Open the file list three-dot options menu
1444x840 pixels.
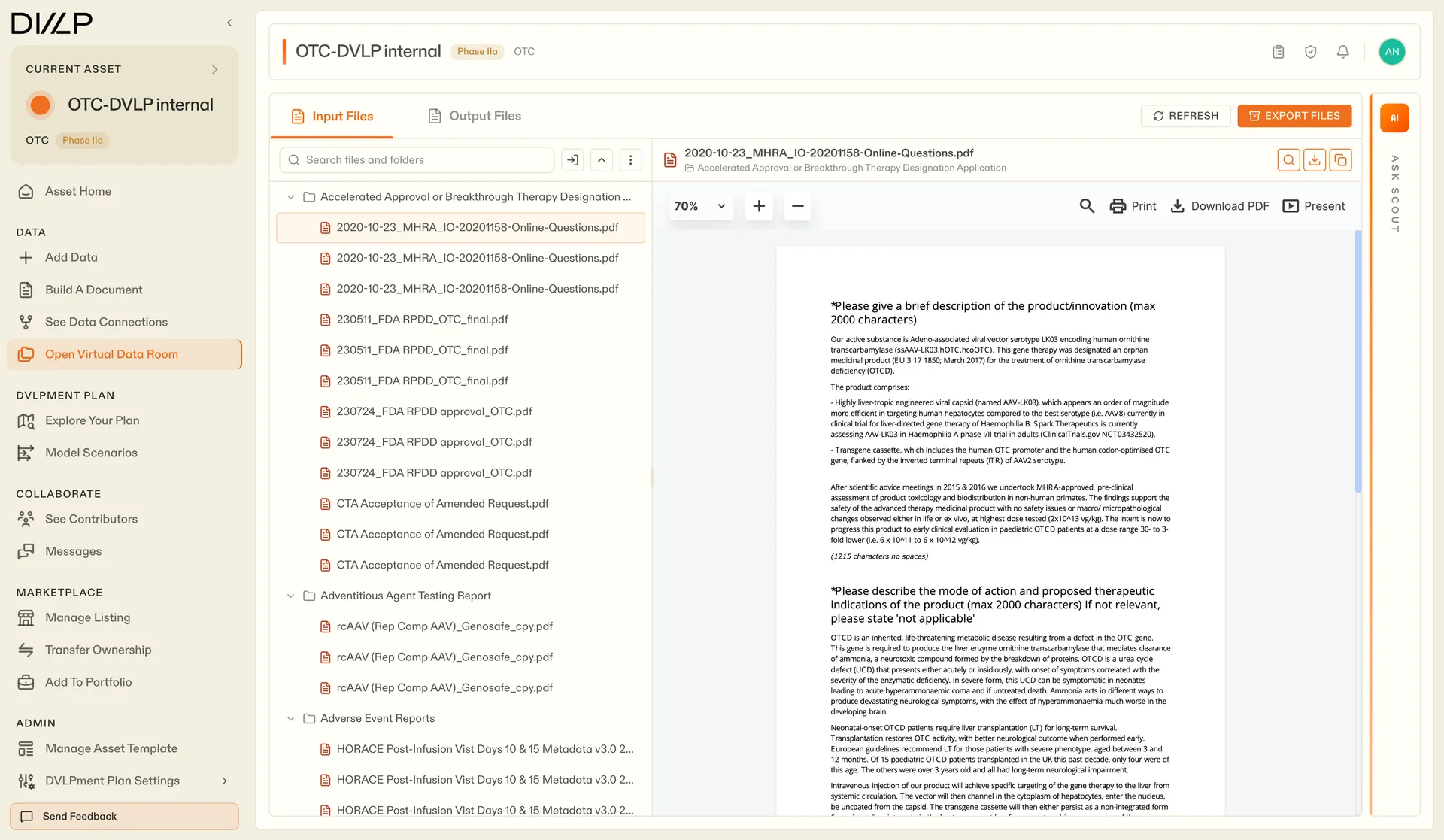pyautogui.click(x=631, y=160)
